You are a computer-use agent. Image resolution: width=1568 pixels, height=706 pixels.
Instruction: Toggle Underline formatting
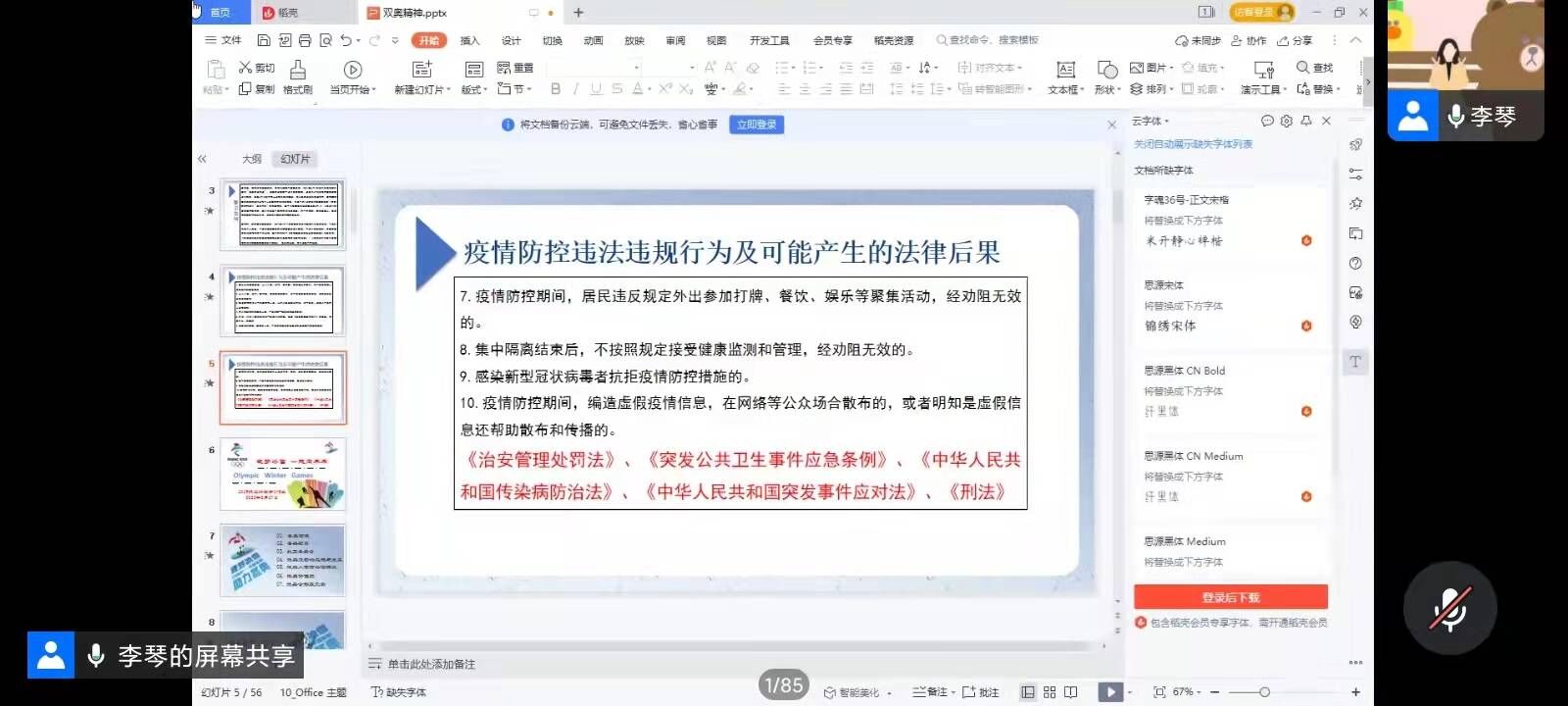(596, 89)
